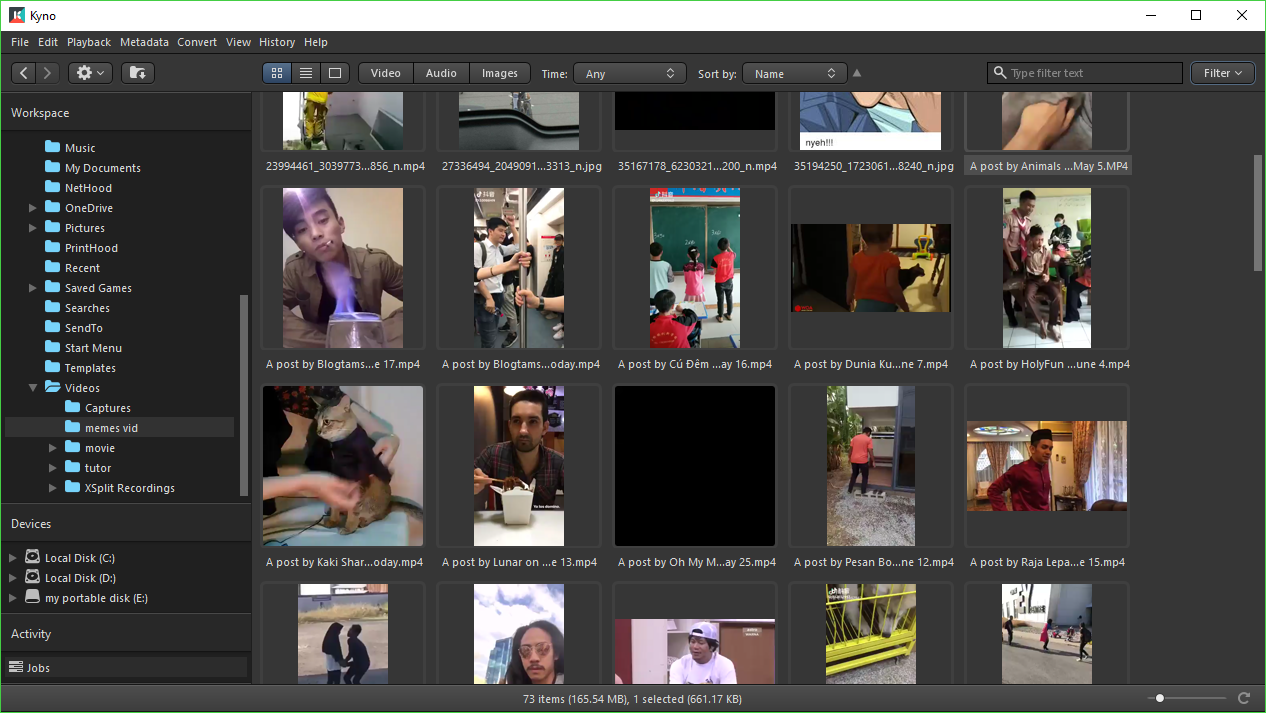Expand the movie folder
The height and width of the screenshot is (713, 1266).
point(53,448)
